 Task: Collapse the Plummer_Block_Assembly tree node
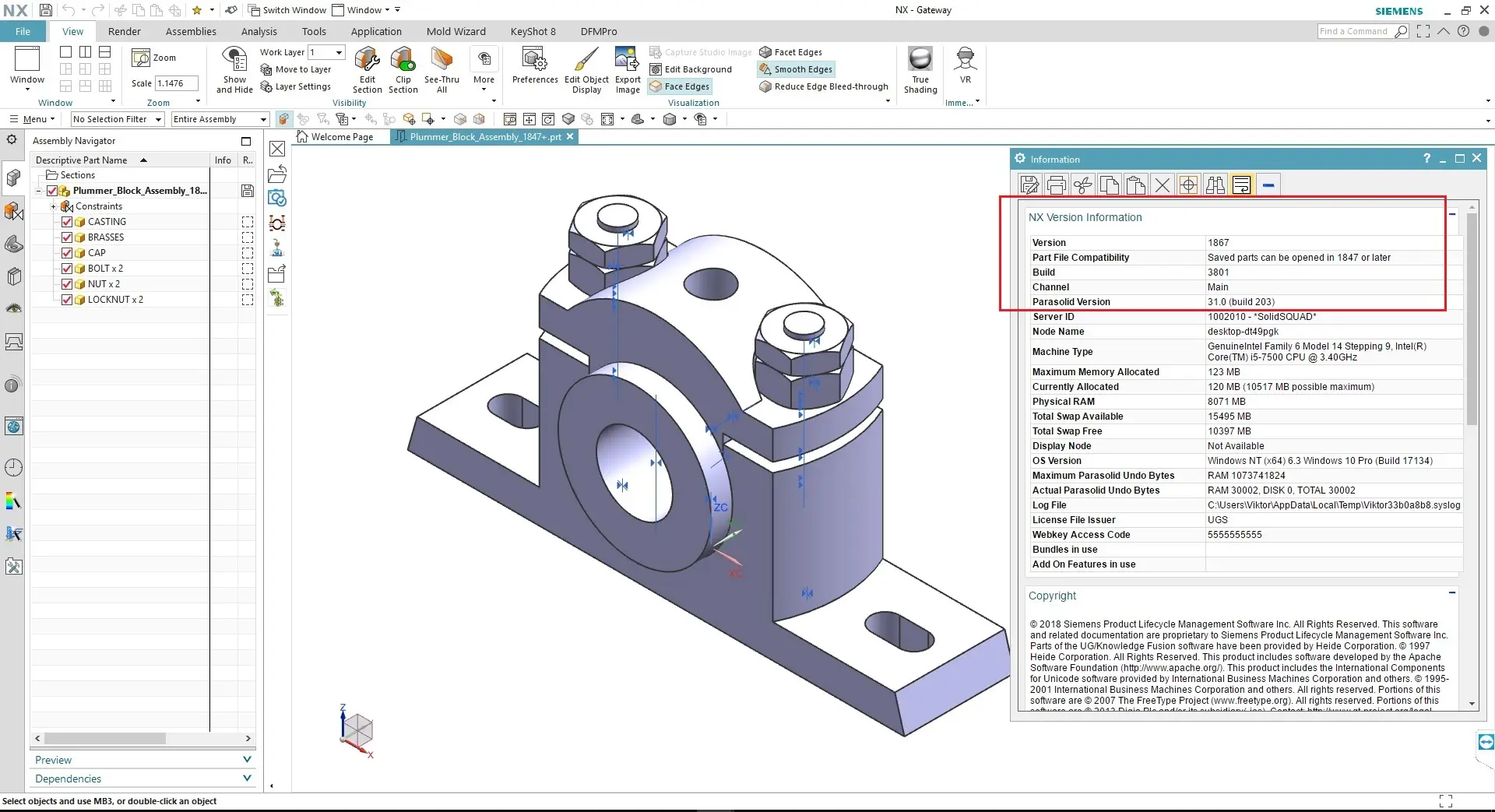37,191
